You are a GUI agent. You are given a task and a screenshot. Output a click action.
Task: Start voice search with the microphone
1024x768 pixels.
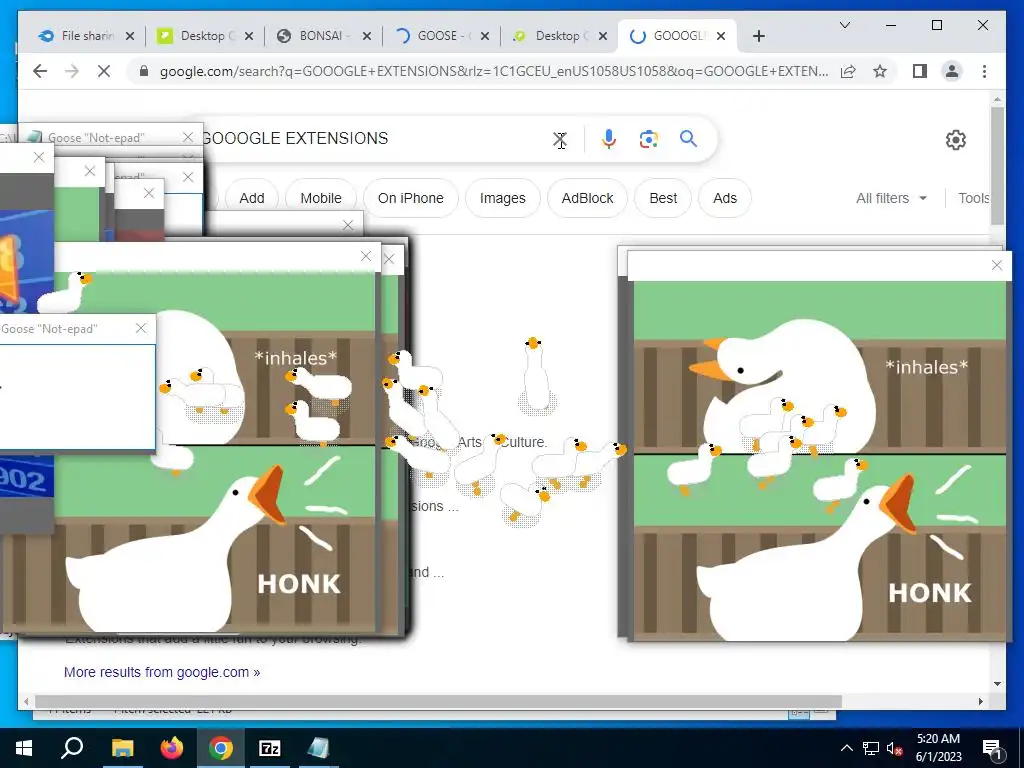pos(609,139)
